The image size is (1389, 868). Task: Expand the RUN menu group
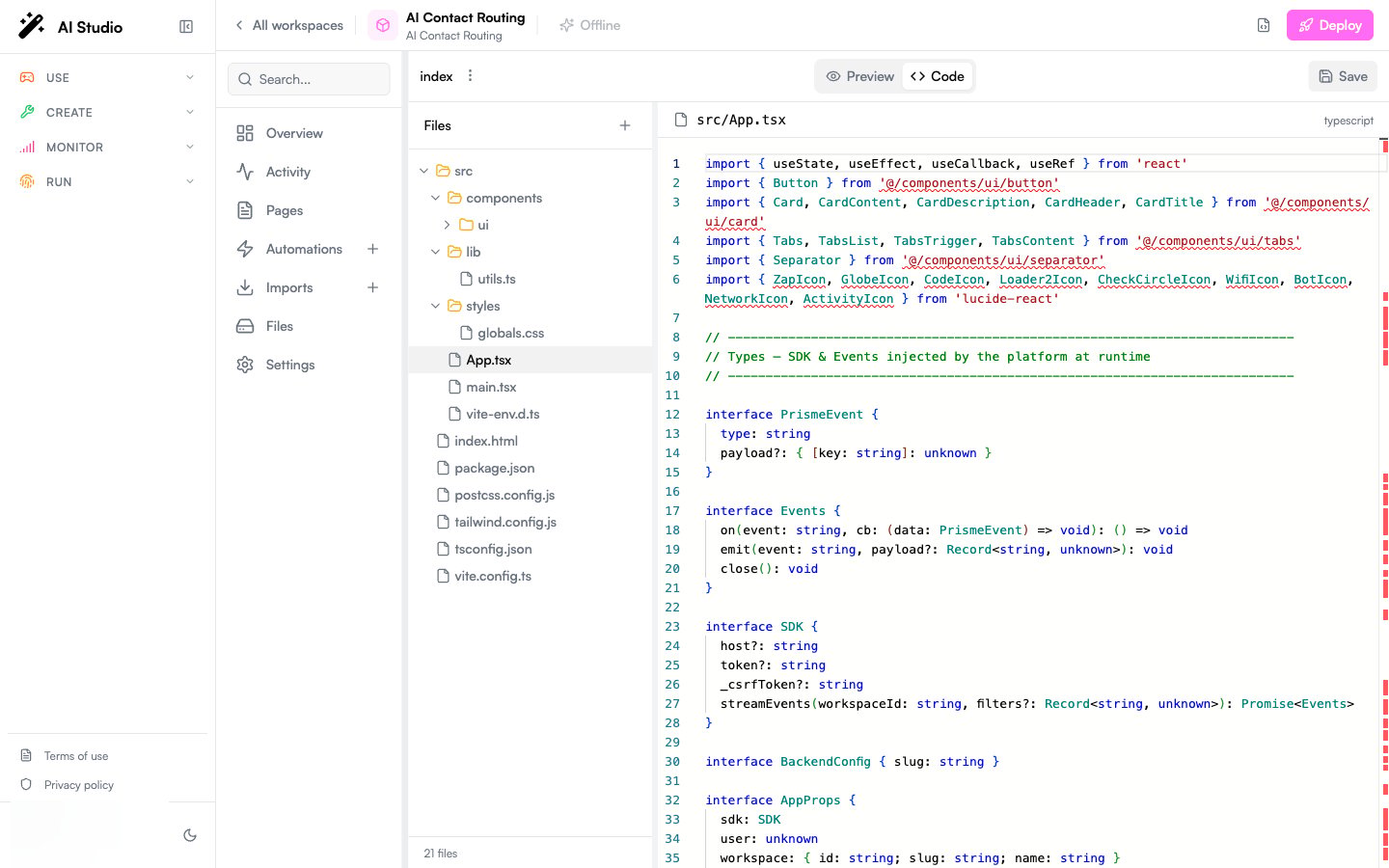107,181
